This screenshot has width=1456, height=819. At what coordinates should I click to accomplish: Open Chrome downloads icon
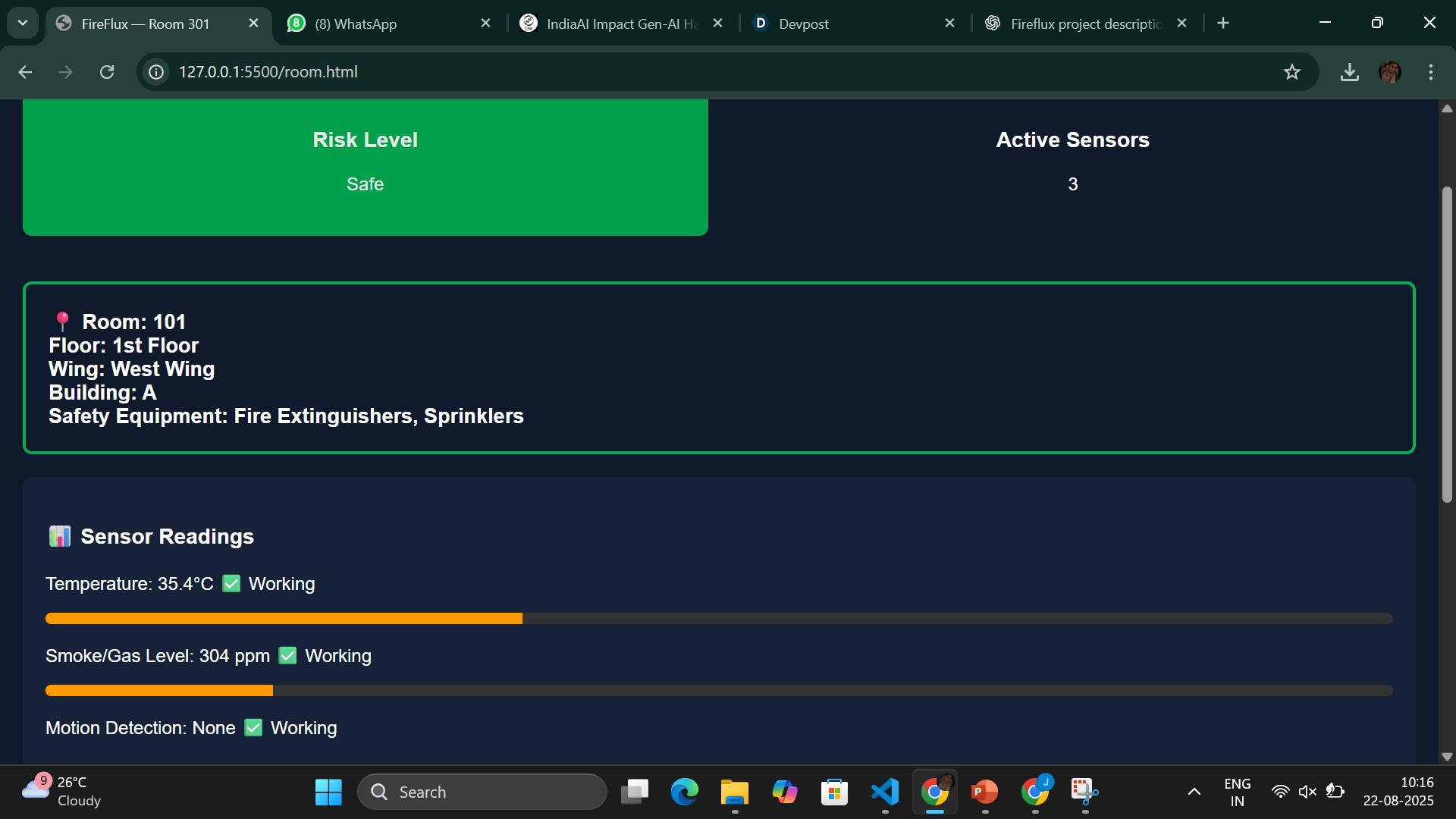(1349, 72)
